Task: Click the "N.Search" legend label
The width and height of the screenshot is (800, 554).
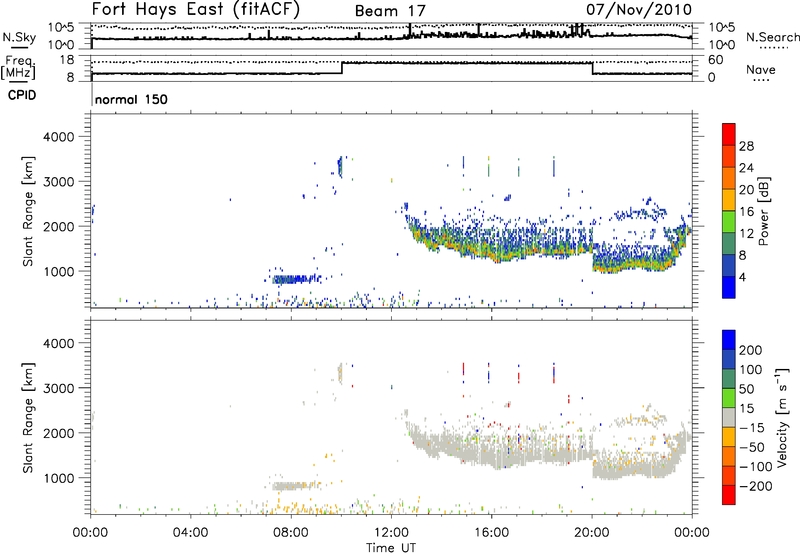Action: [x=772, y=37]
